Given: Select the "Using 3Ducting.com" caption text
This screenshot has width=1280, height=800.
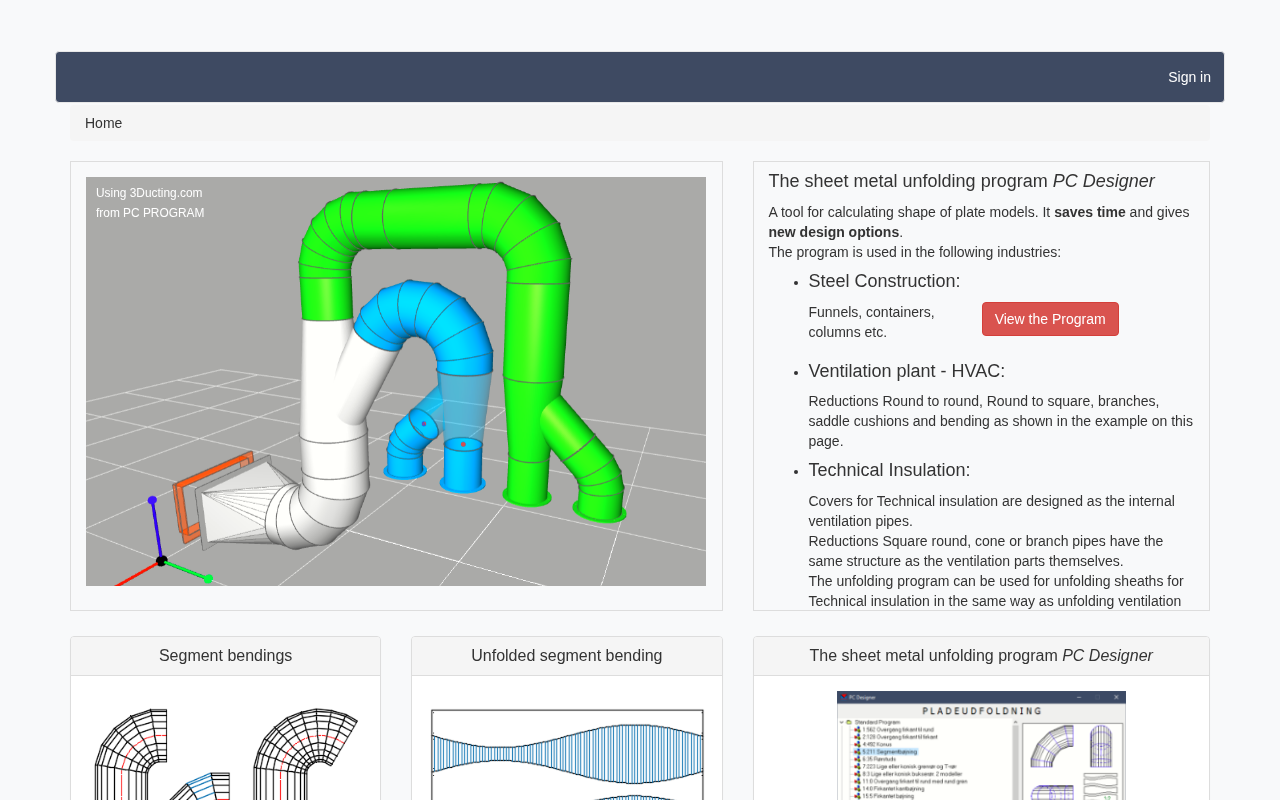Looking at the screenshot, I should tap(149, 193).
